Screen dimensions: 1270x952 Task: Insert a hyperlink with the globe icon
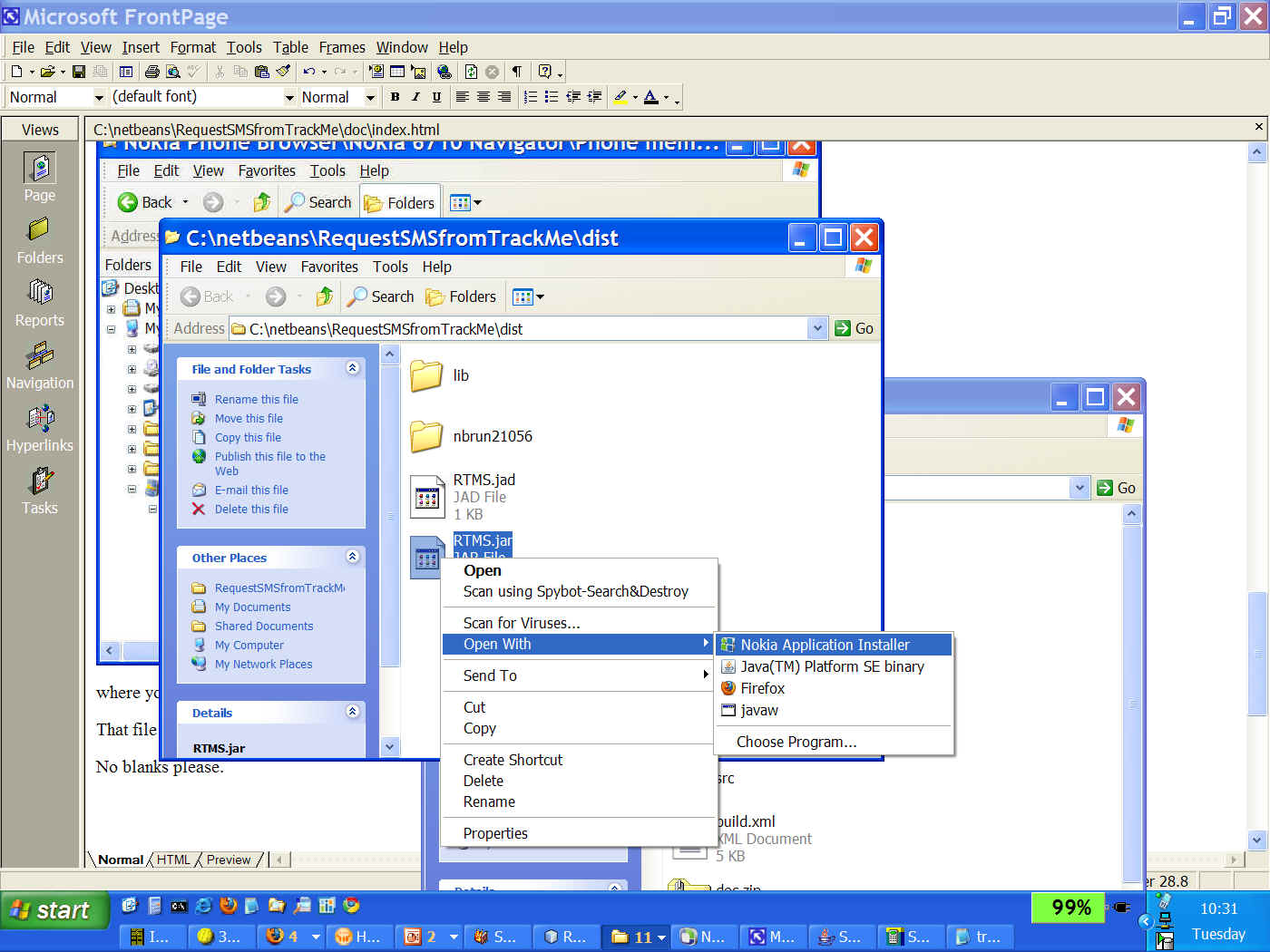pyautogui.click(x=444, y=72)
